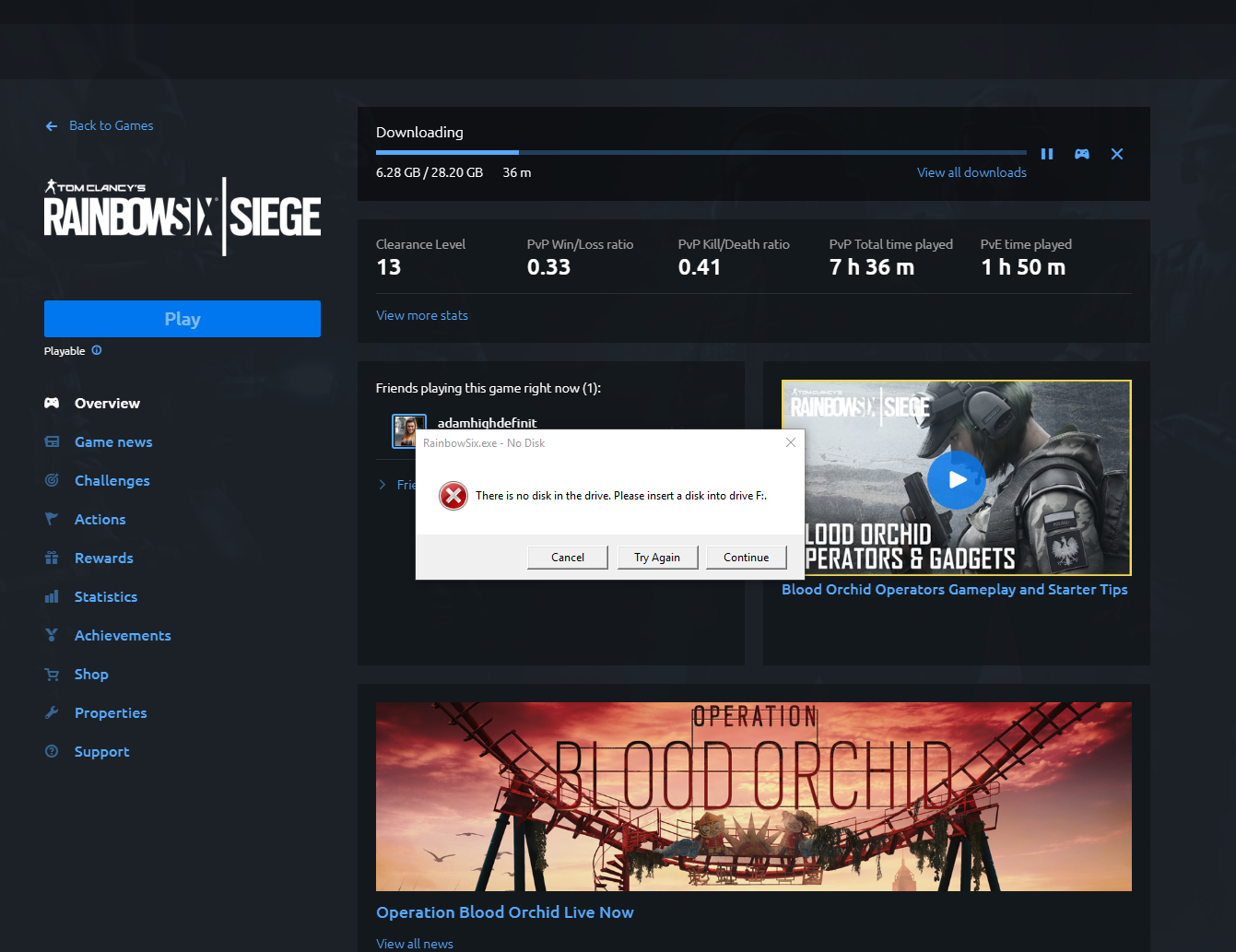This screenshot has width=1236, height=952.
Task: Open Operation Blood Orchid Live Now article
Action: pos(505,911)
